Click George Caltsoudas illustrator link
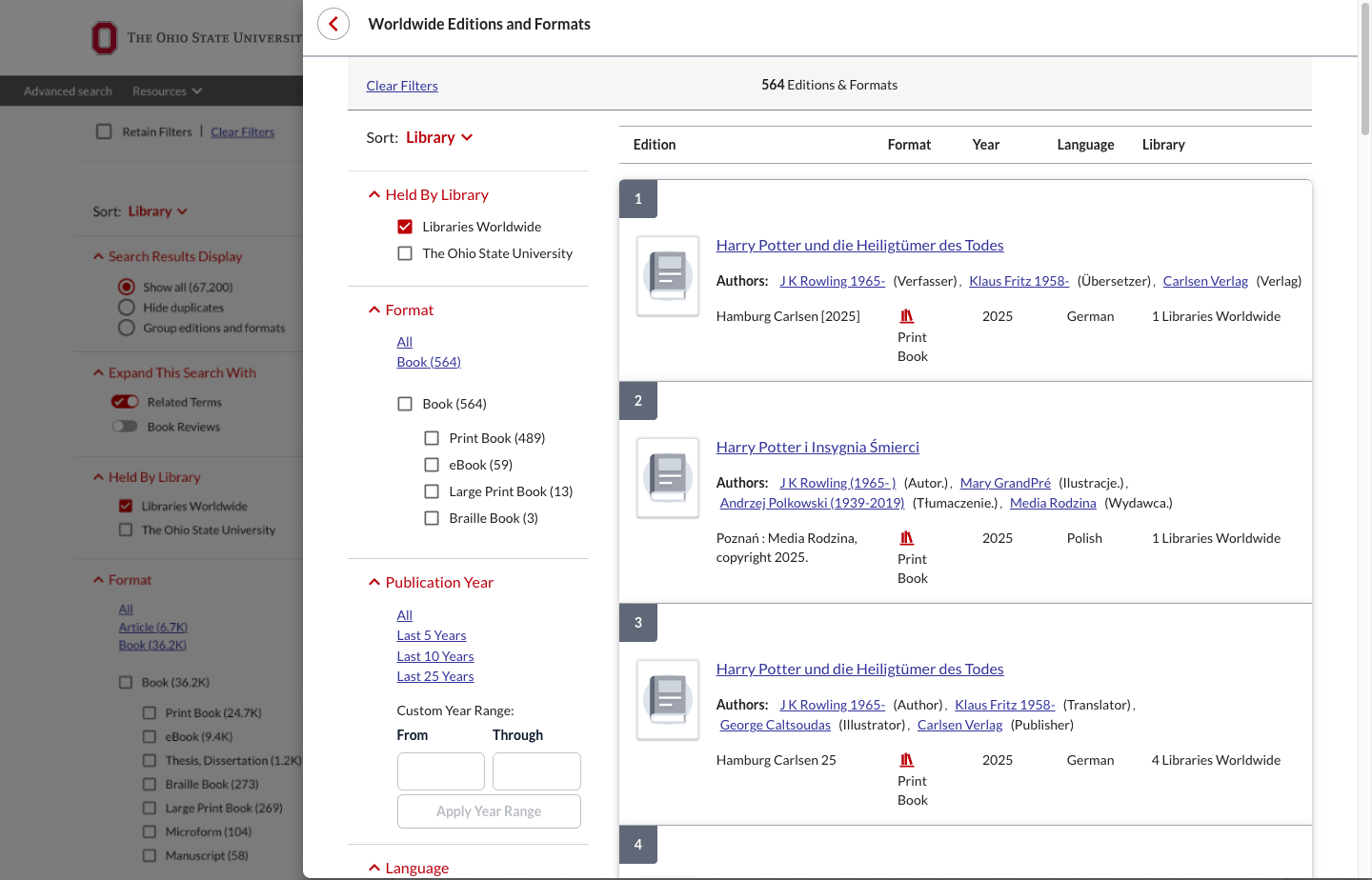Viewport: 1372px width, 880px height. pyautogui.click(x=775, y=725)
